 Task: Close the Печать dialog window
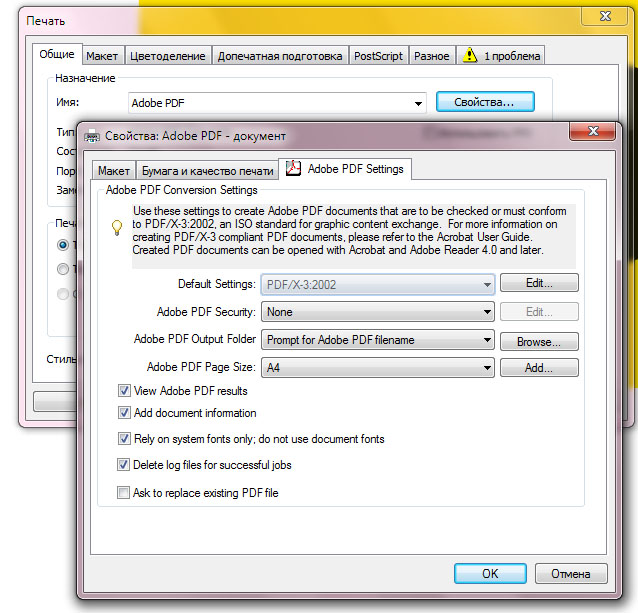(x=605, y=16)
